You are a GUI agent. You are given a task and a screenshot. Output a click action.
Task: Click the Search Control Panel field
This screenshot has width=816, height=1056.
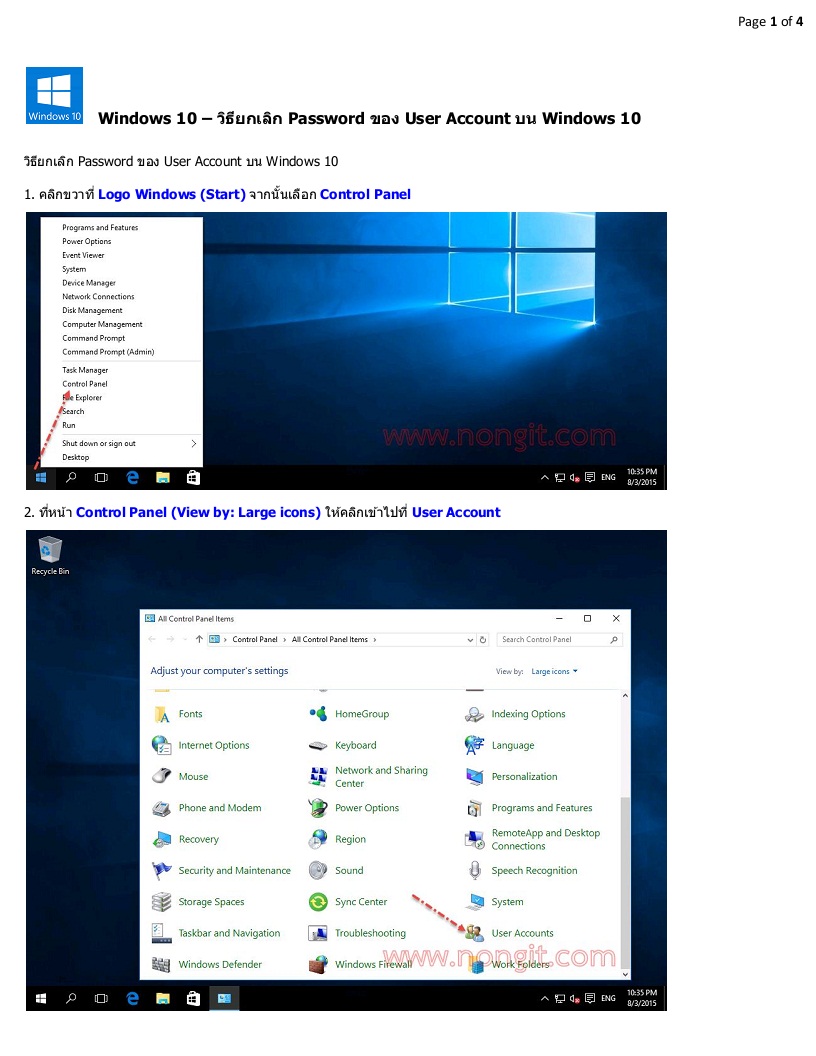(559, 640)
